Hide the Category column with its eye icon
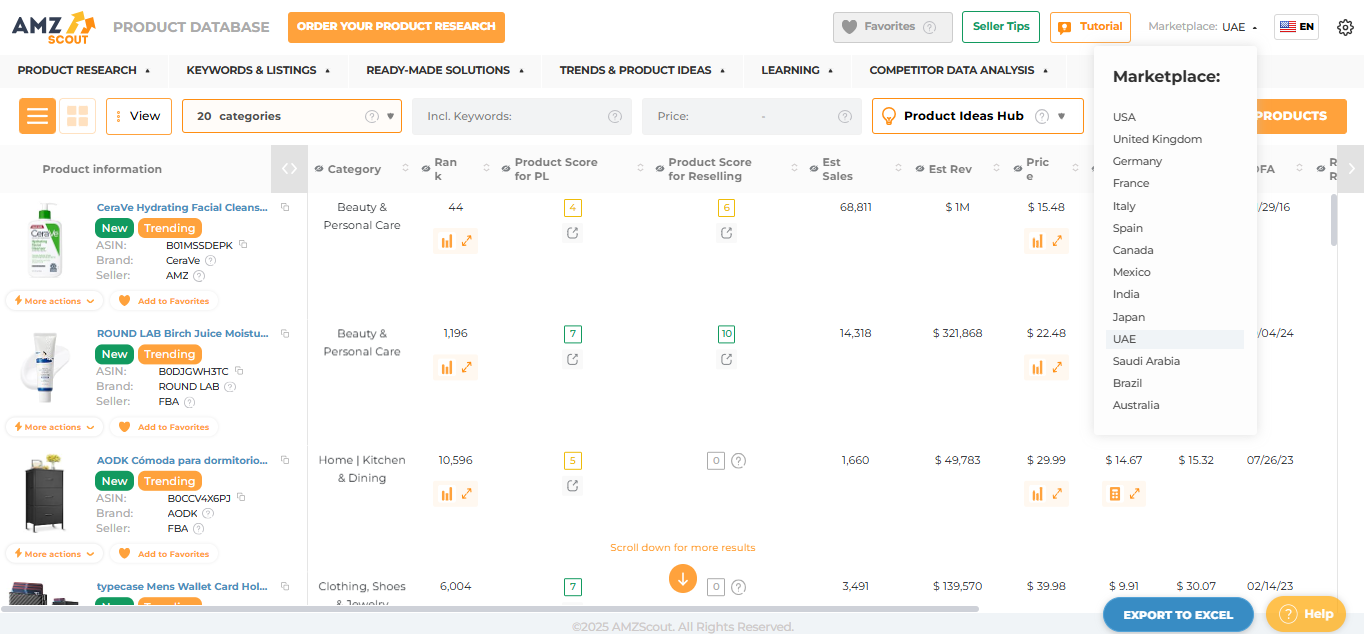The image size is (1364, 634). coord(318,168)
